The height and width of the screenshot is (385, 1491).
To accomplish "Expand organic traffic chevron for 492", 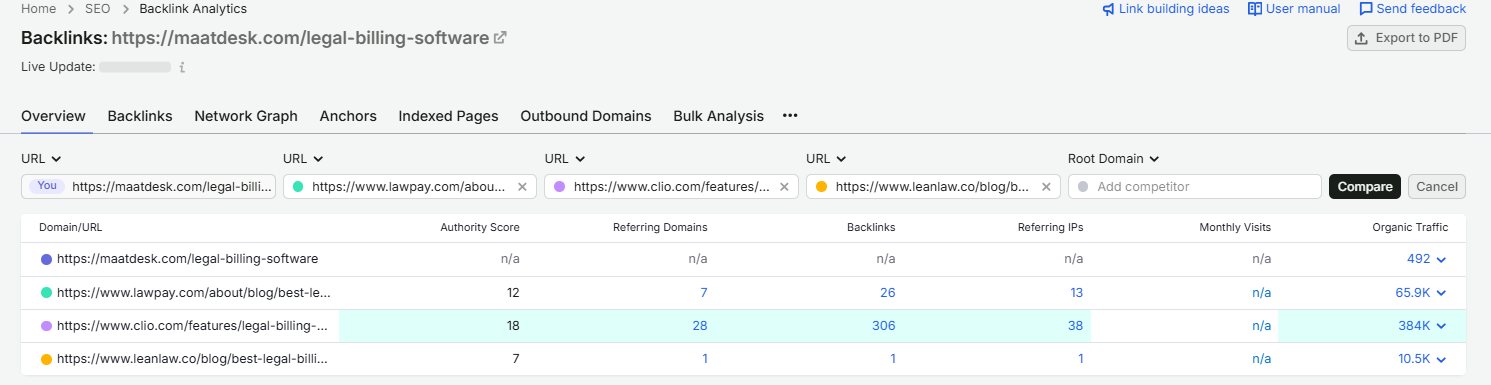I will point(1442,260).
